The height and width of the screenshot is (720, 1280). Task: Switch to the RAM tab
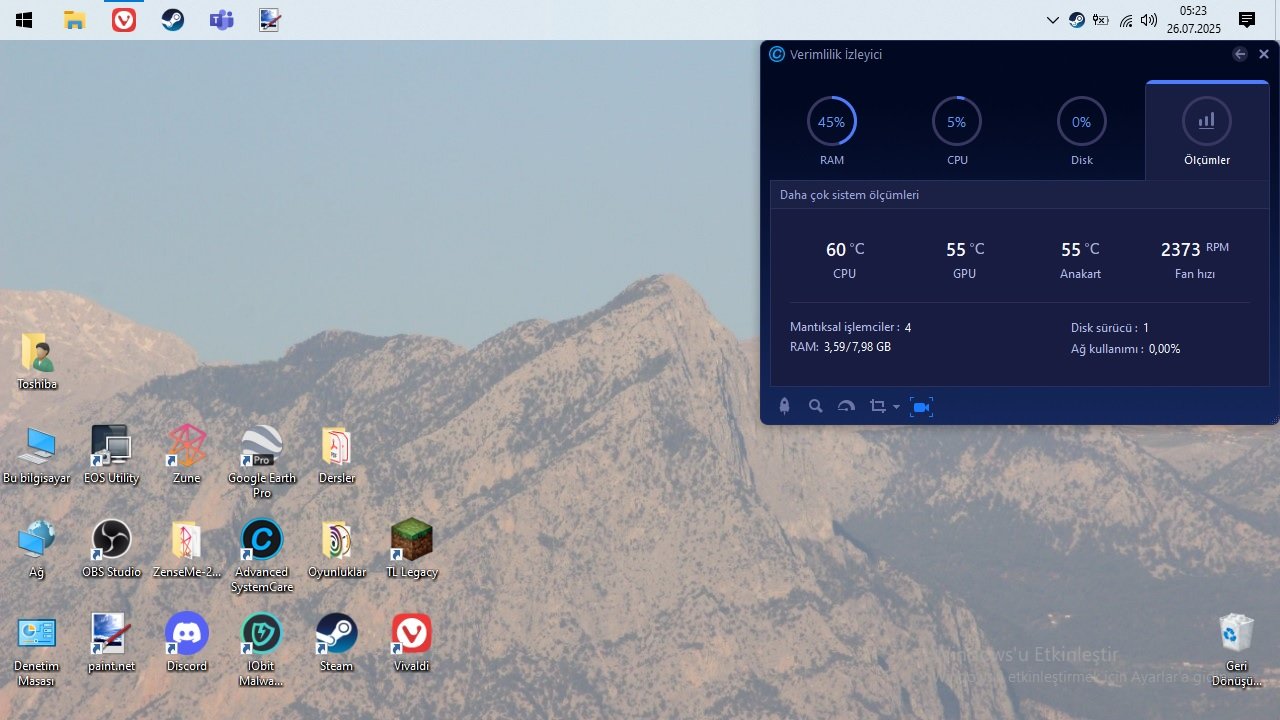pyautogui.click(x=831, y=131)
